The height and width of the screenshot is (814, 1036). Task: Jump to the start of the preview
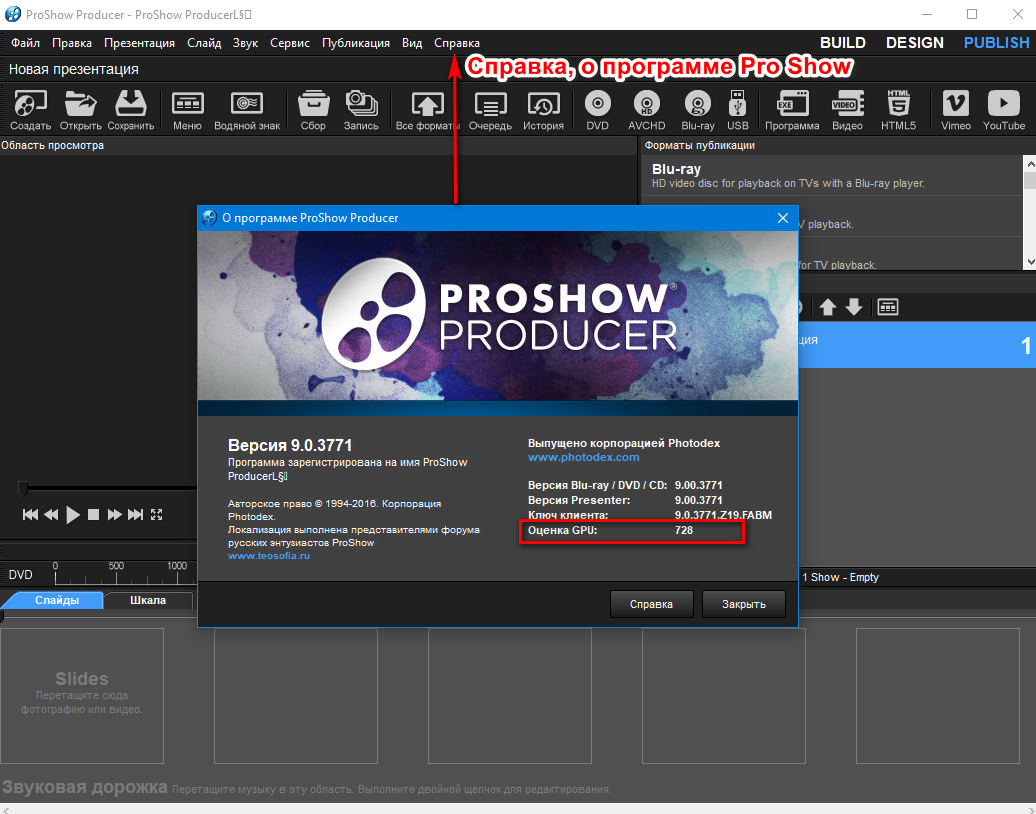click(x=30, y=514)
